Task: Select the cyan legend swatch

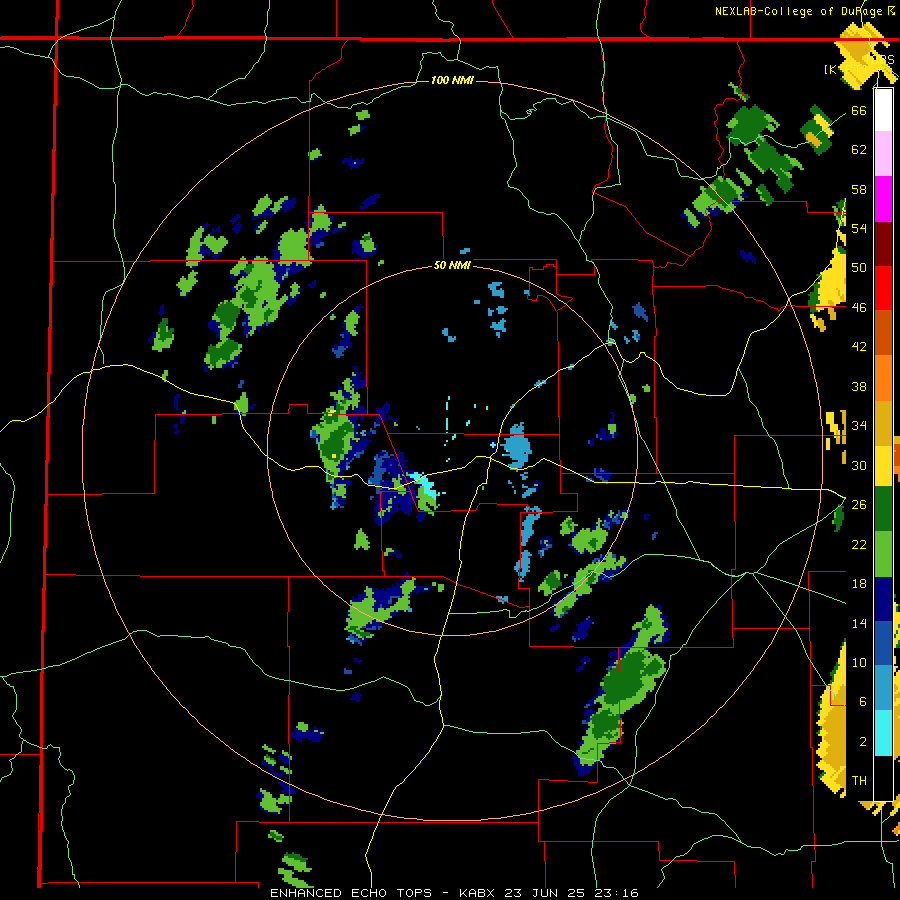Action: pos(883,733)
